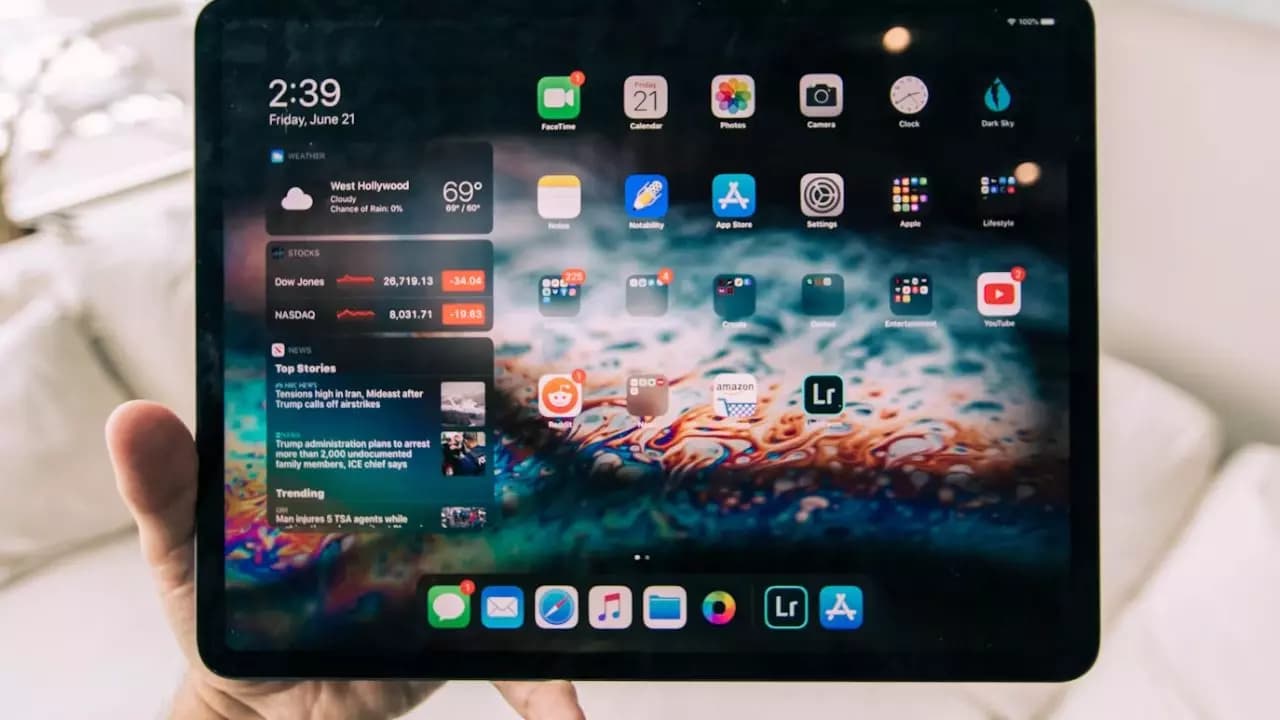Open the Notes app
Image resolution: width=1280 pixels, height=720 pixels.
(x=559, y=197)
